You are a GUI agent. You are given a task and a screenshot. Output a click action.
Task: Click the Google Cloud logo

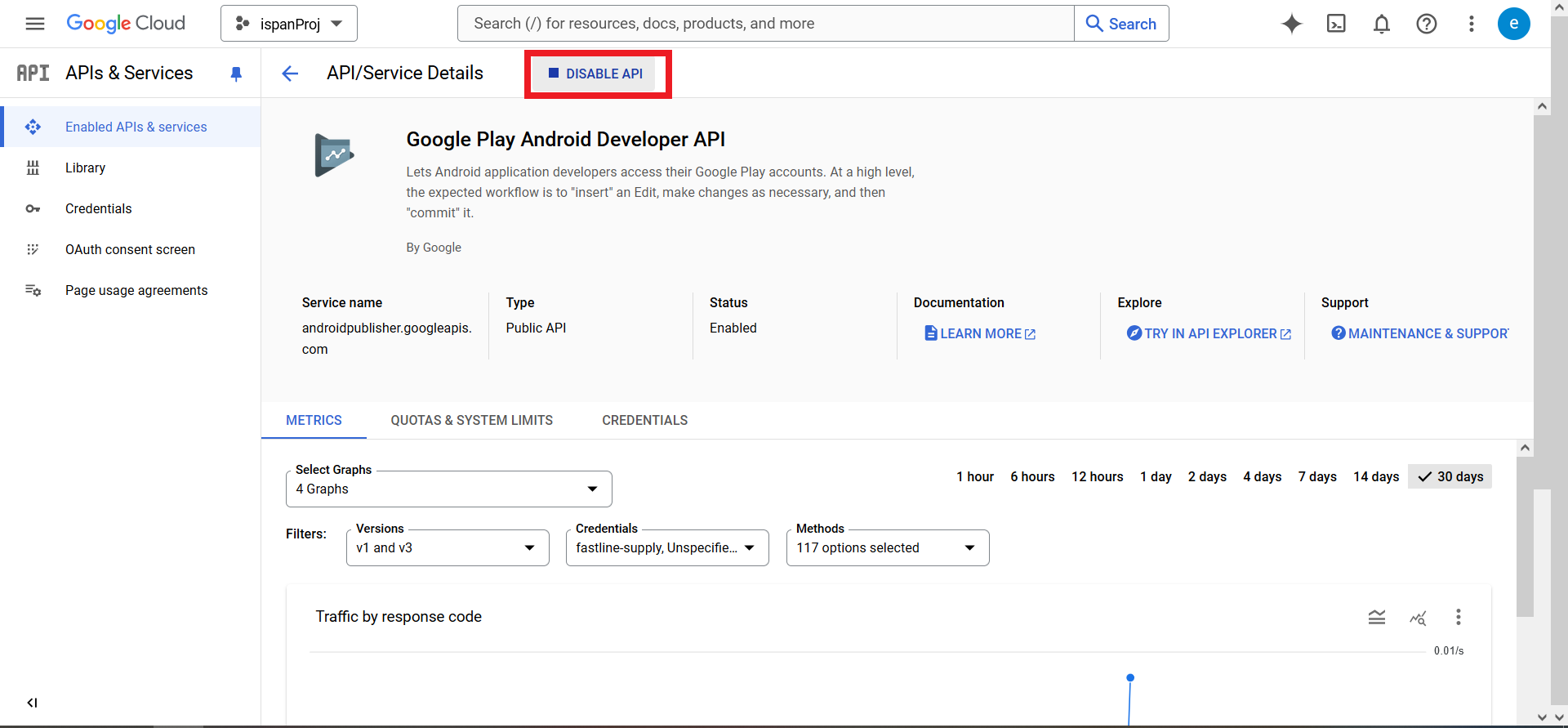pyautogui.click(x=126, y=24)
